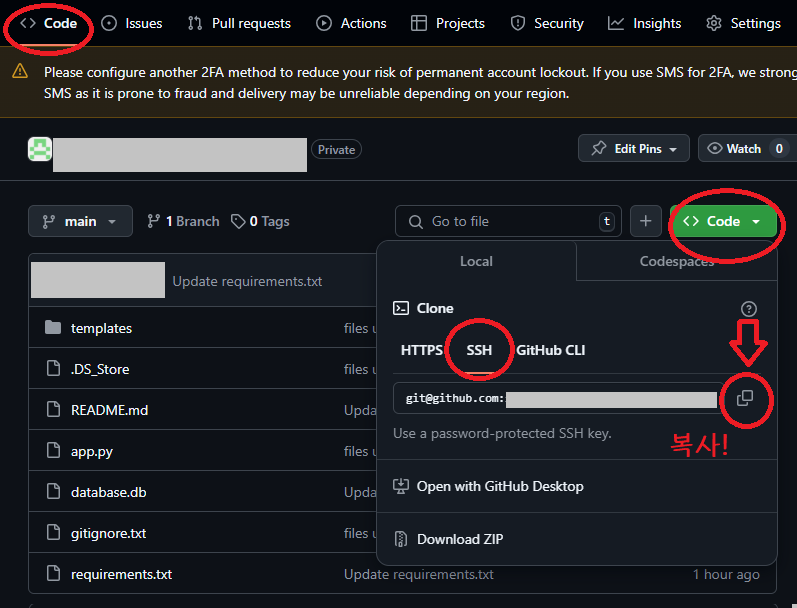Click the plus add file button
Viewport: 797px width, 608px height.
[x=646, y=221]
